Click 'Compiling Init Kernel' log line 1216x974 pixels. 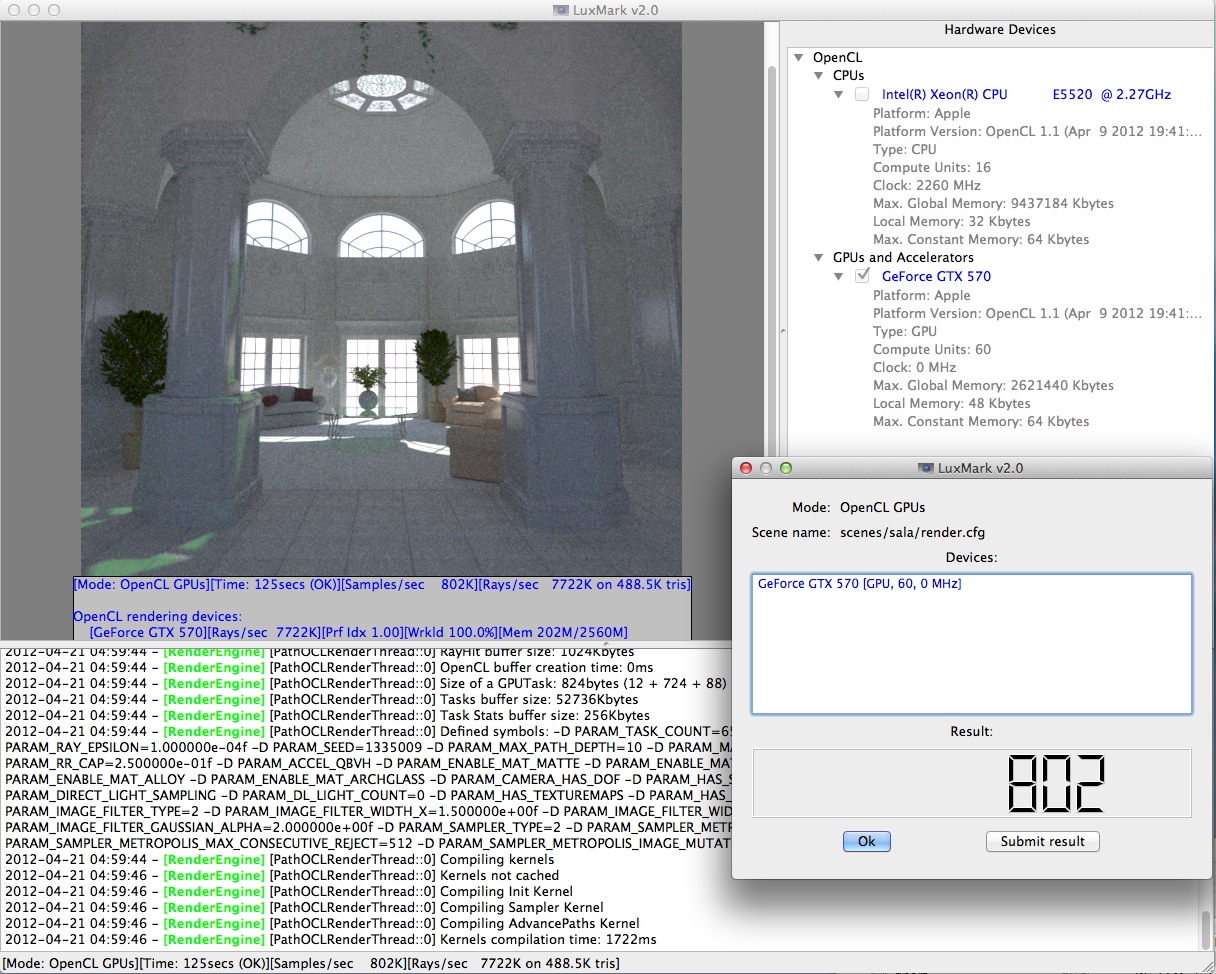(289, 891)
